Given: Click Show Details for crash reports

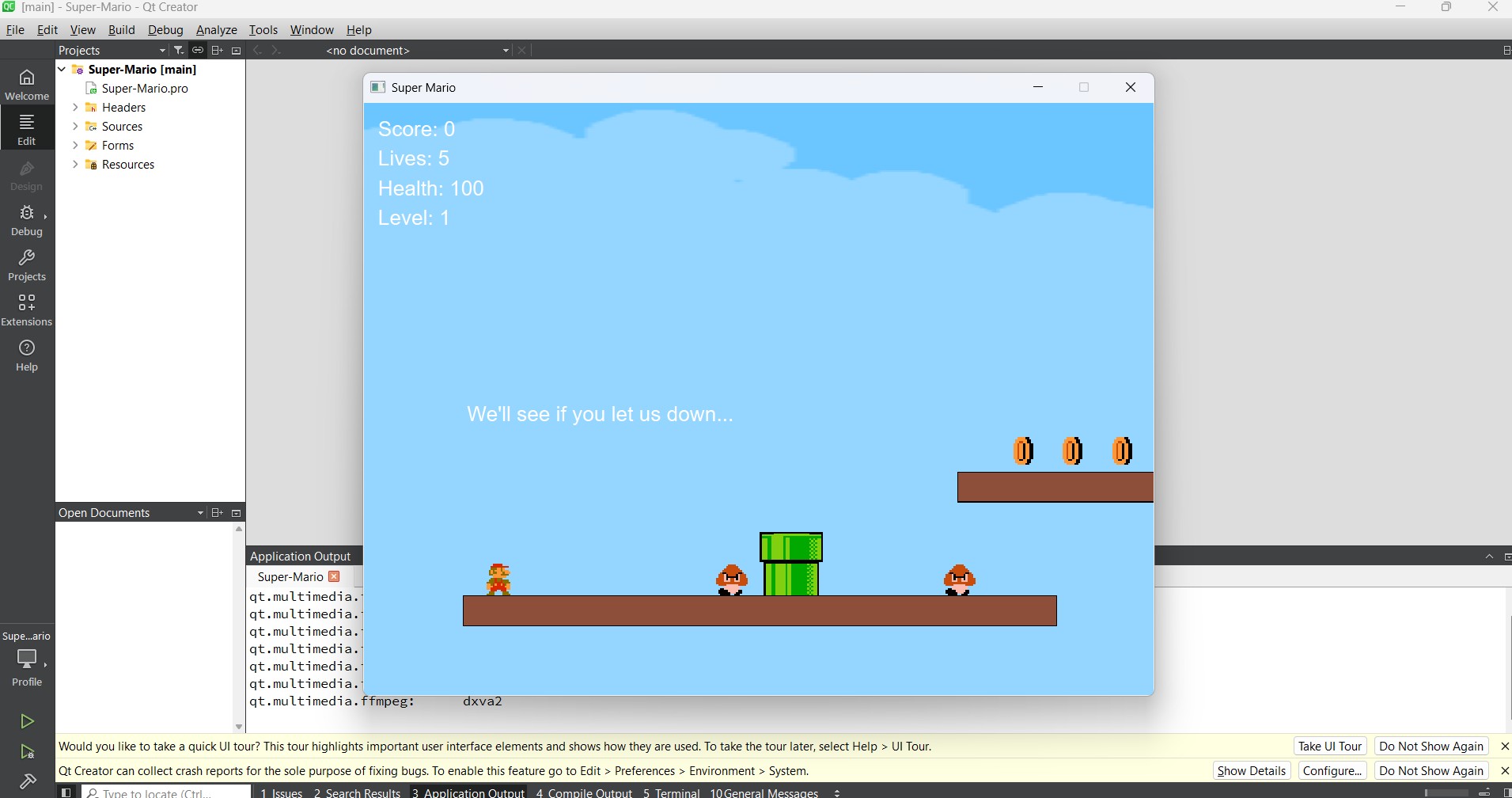Looking at the screenshot, I should pyautogui.click(x=1251, y=771).
